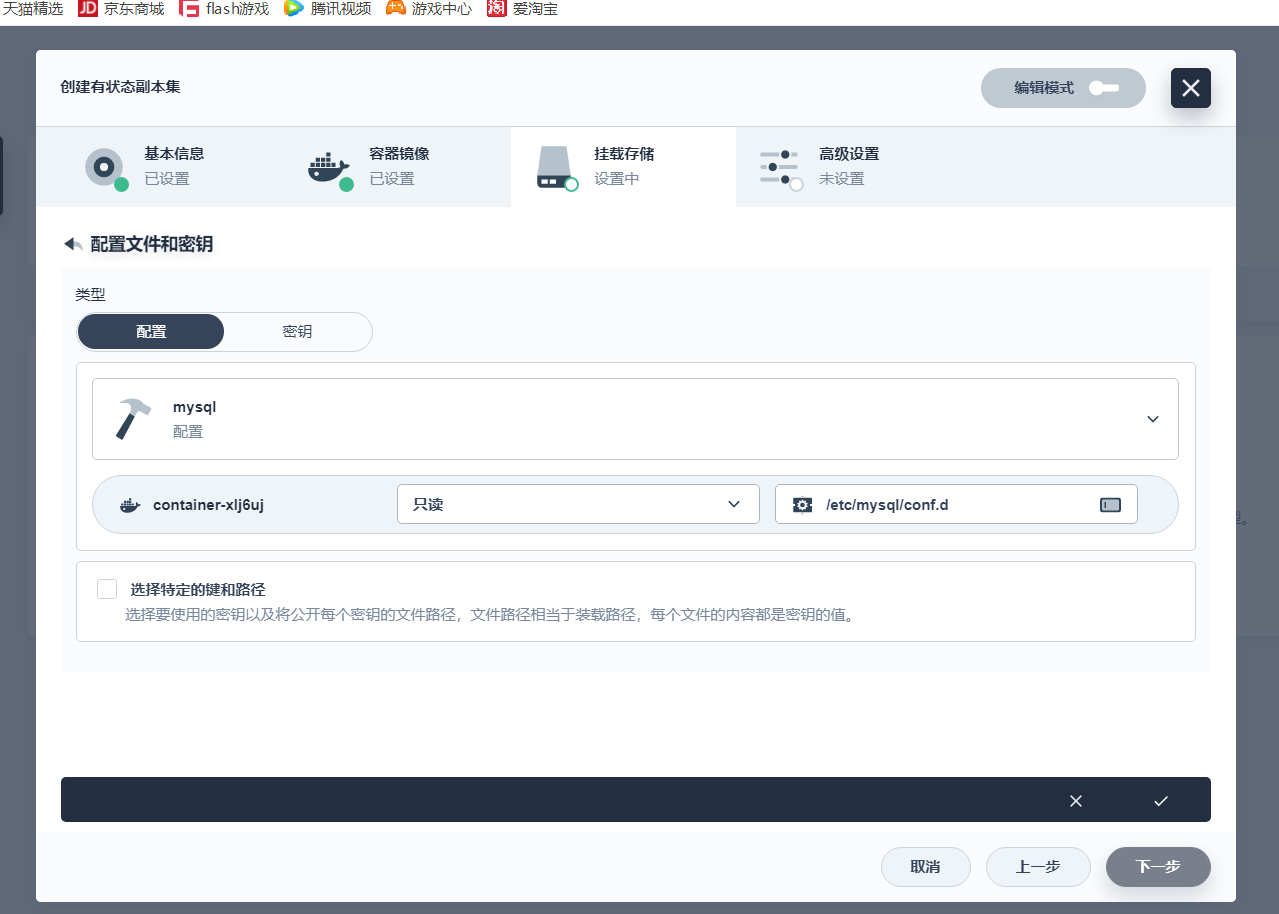The image size is (1279, 914).
Task: Select the 密钥 type option
Action: [x=297, y=332]
